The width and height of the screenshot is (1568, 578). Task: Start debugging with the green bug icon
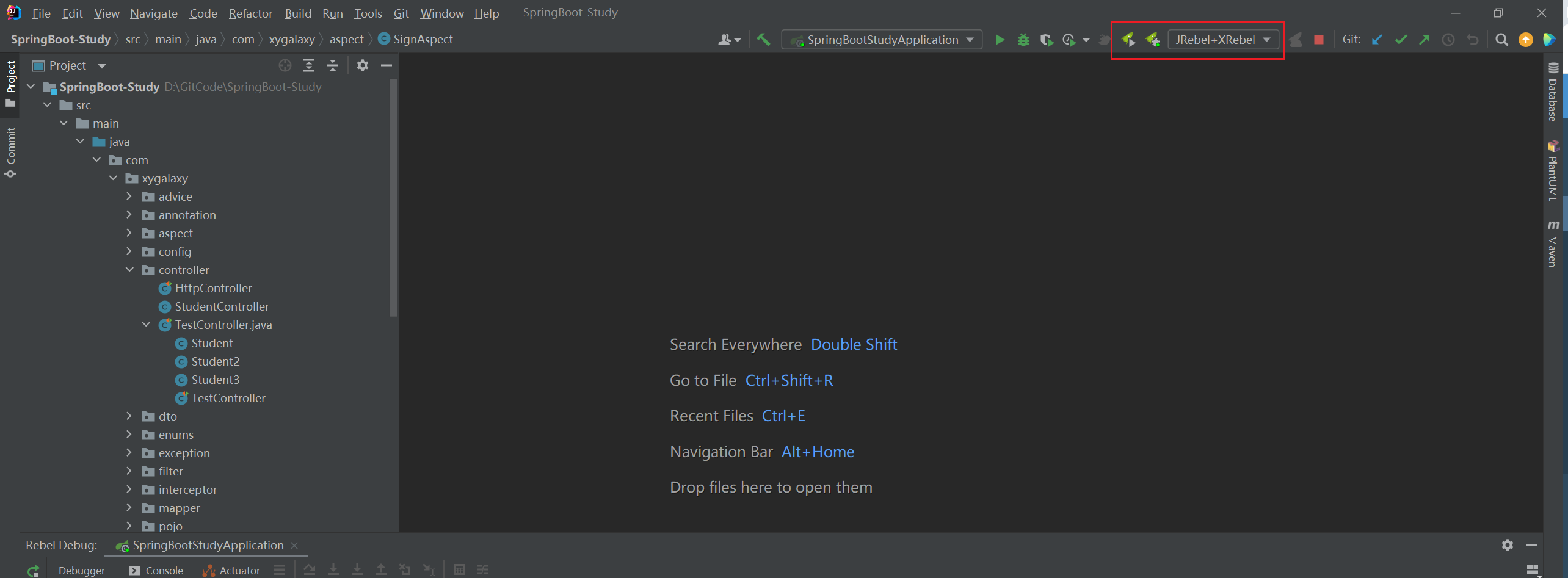click(1023, 40)
